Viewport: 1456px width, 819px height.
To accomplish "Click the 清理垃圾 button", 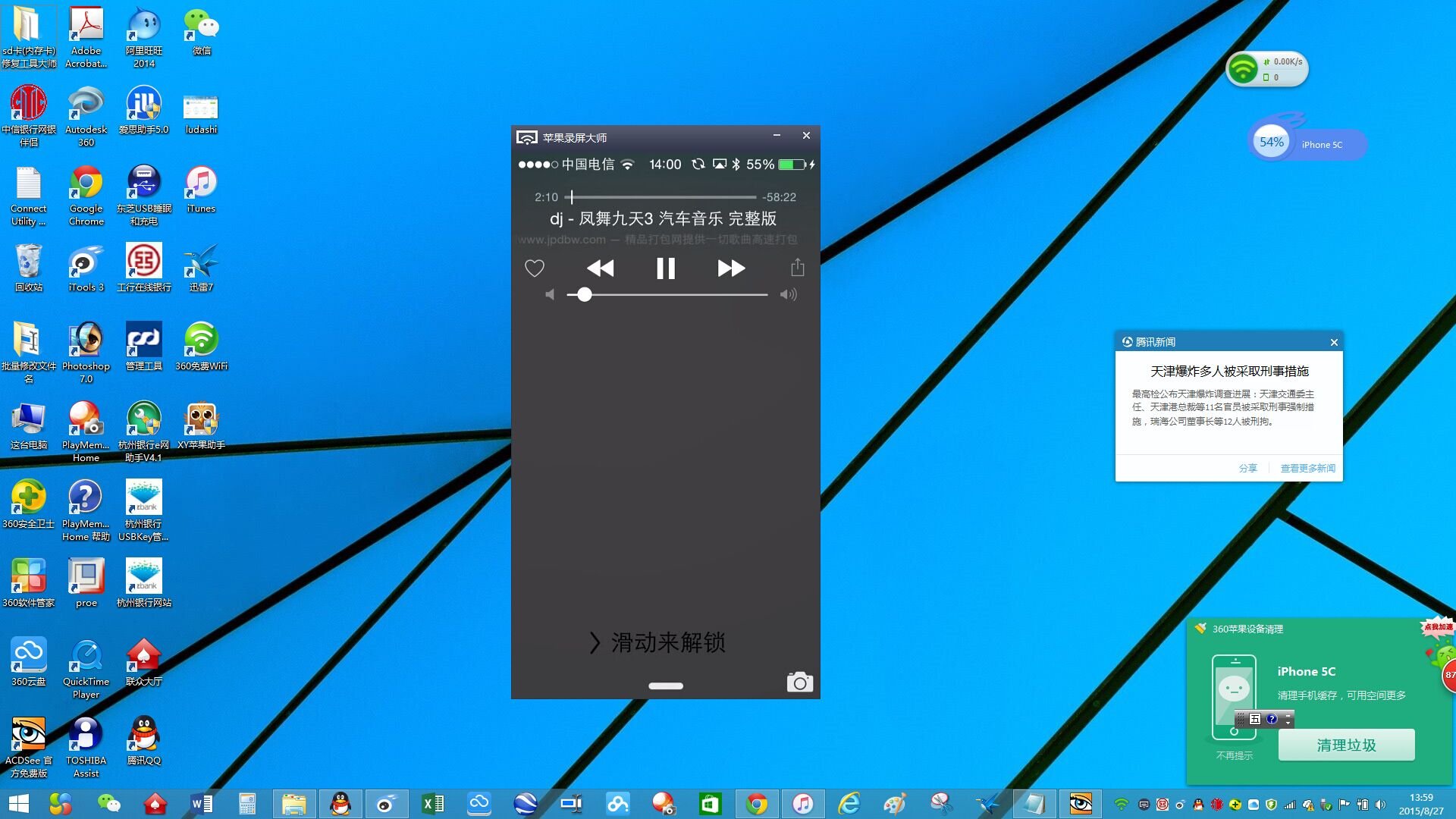I will (x=1346, y=745).
